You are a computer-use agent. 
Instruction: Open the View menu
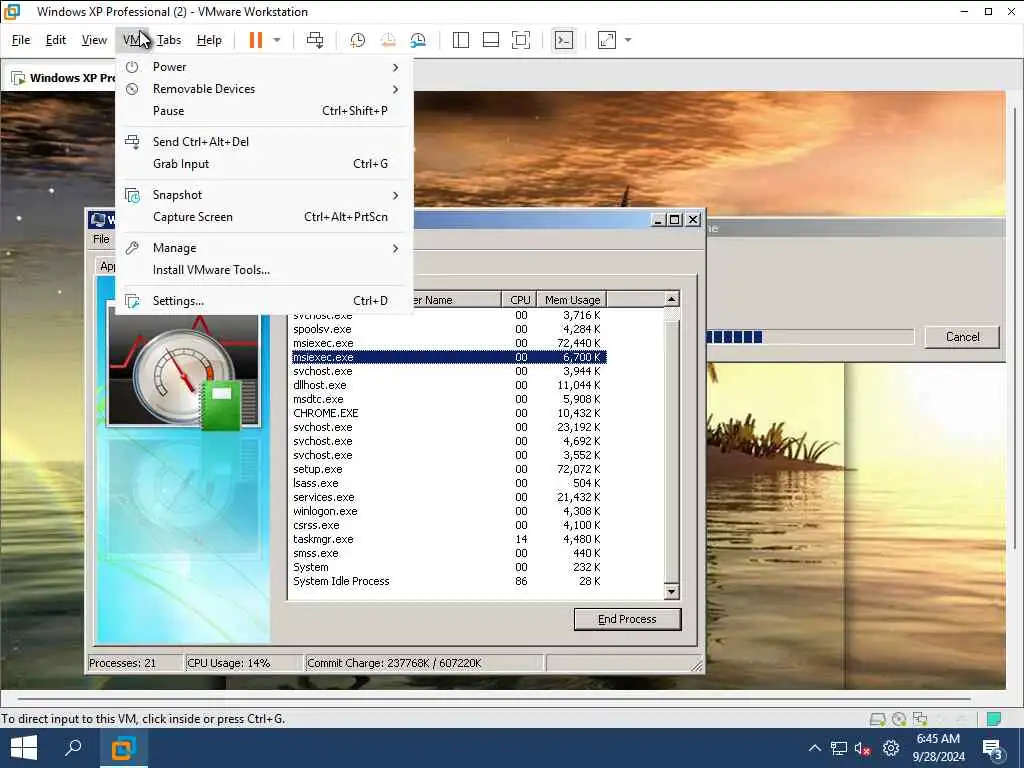pyautogui.click(x=94, y=40)
